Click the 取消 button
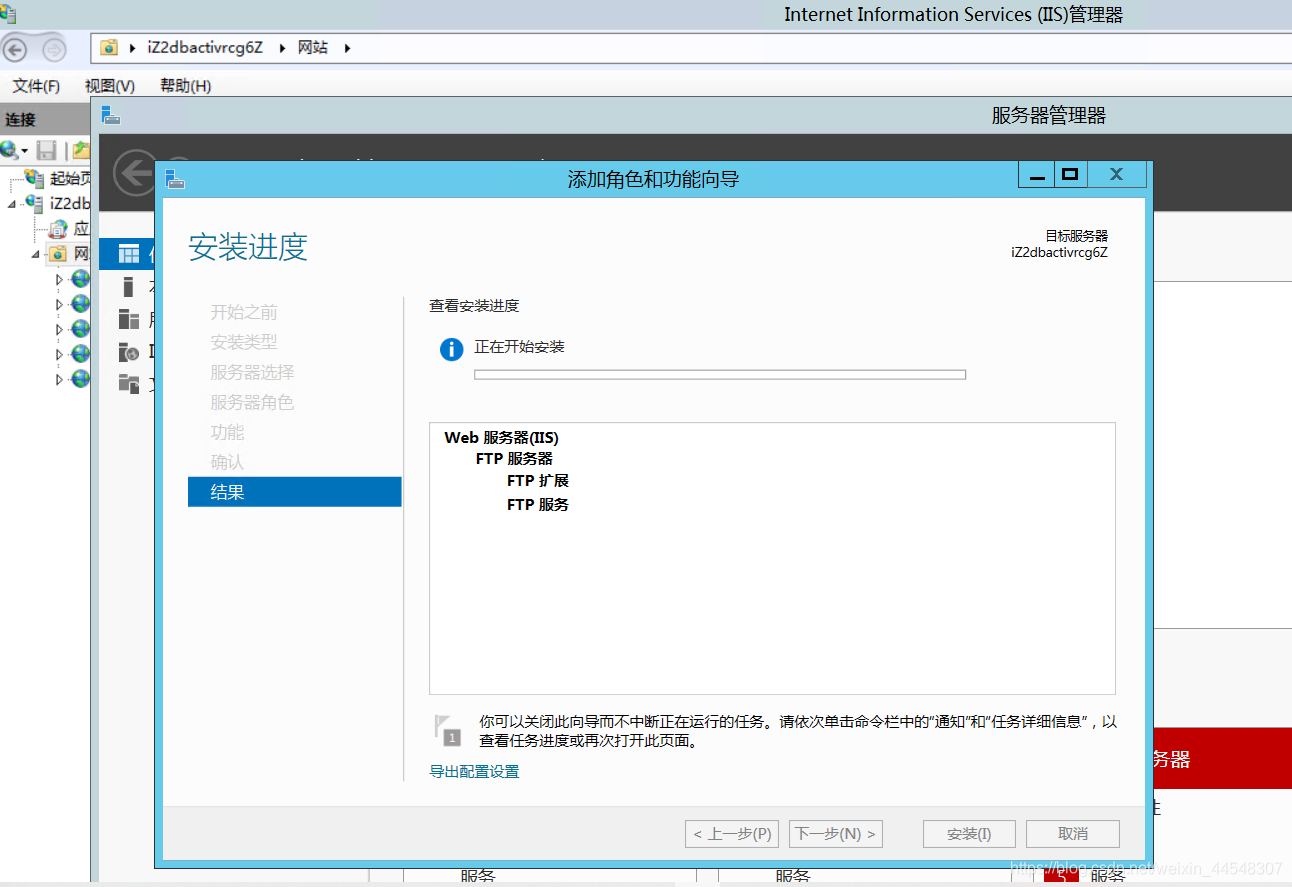This screenshot has height=887, width=1292. coord(1073,834)
